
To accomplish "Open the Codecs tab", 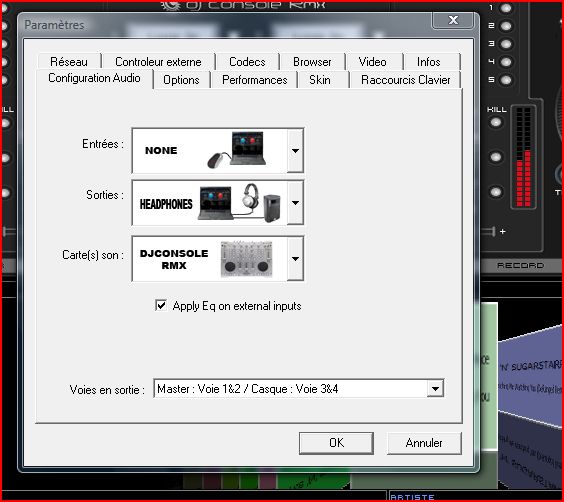I will tap(247, 62).
